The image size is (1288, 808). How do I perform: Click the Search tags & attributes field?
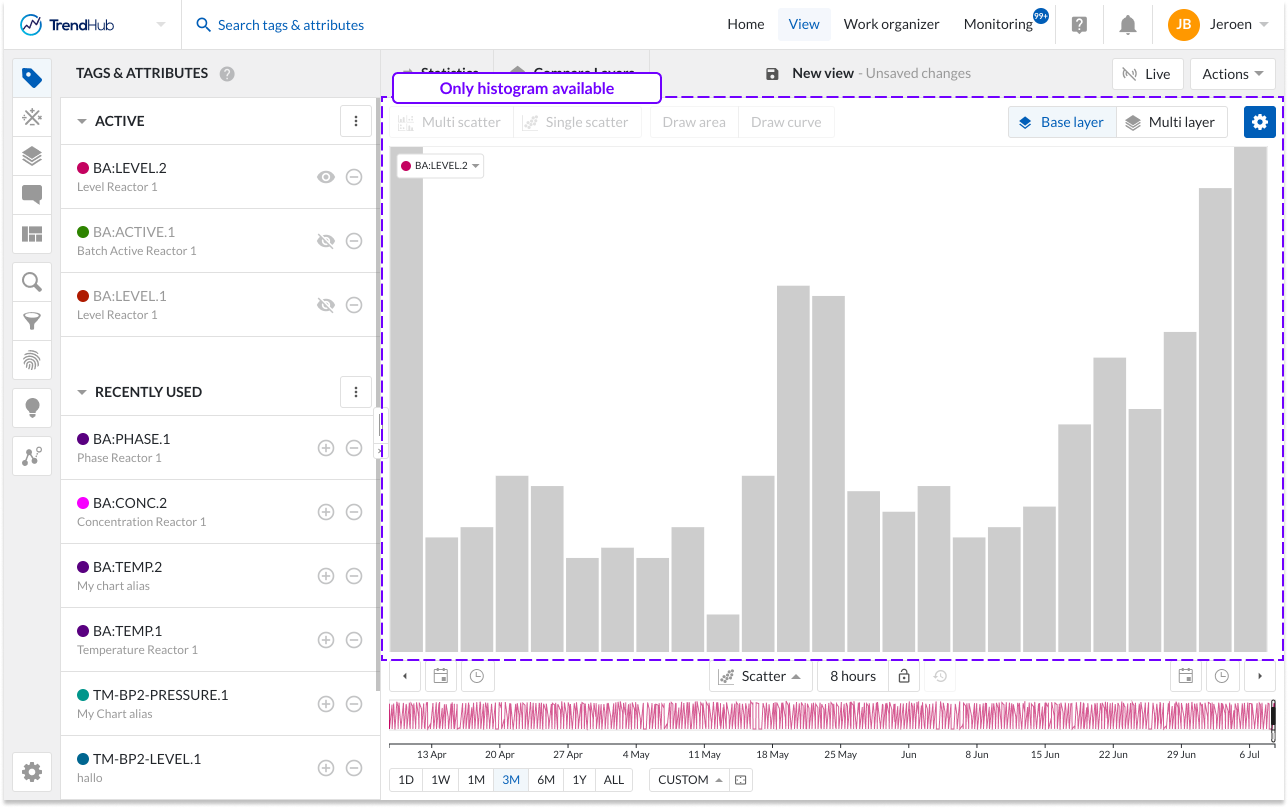tap(290, 25)
